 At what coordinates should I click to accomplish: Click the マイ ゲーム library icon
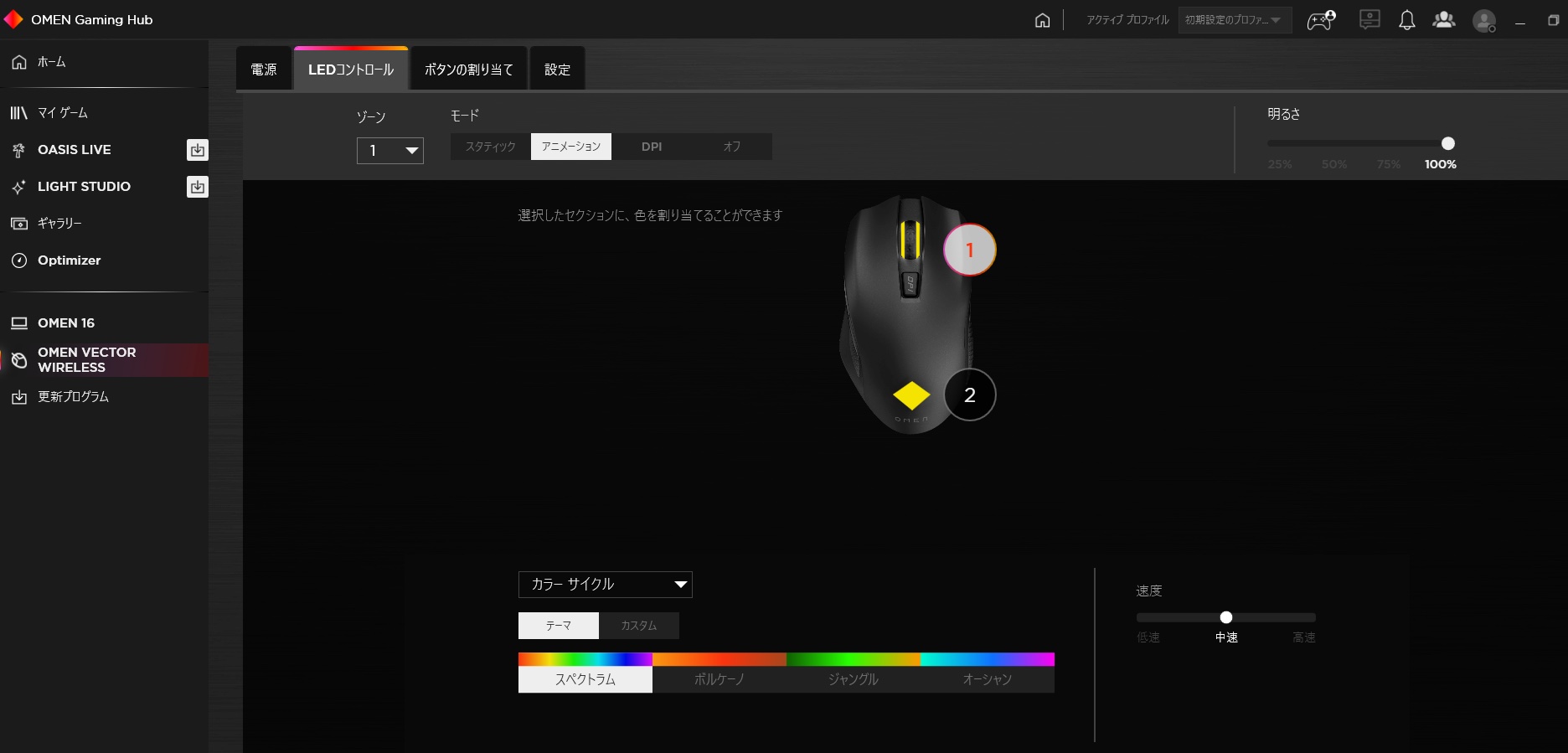pos(18,113)
